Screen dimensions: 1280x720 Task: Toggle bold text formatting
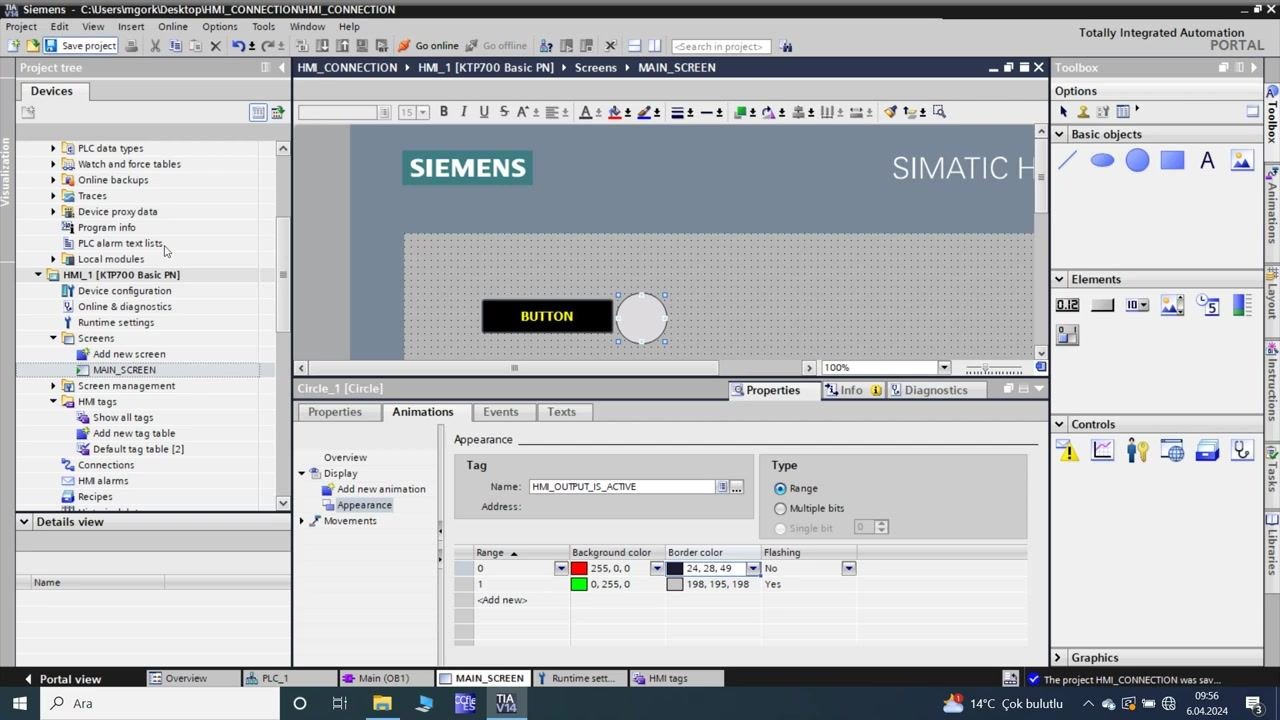click(444, 112)
